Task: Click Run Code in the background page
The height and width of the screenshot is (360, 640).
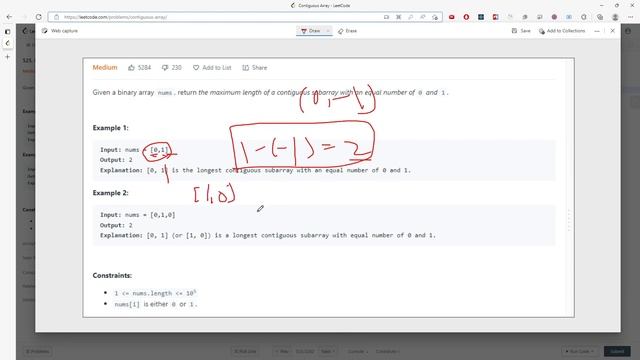Action: [580, 351]
